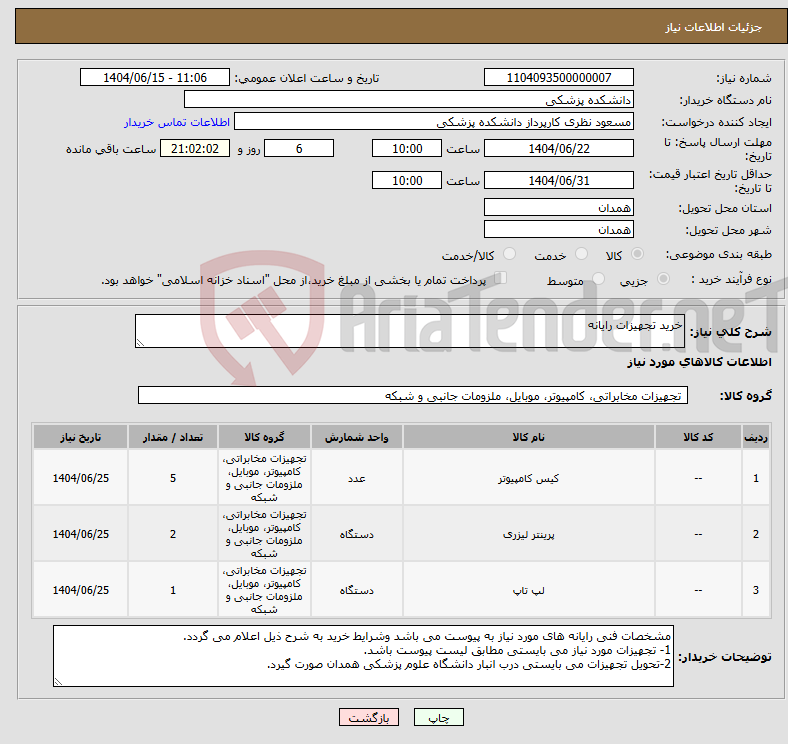This screenshot has height=744, width=788.
Task: Click the delivery city field همدان
Action: tap(558, 229)
